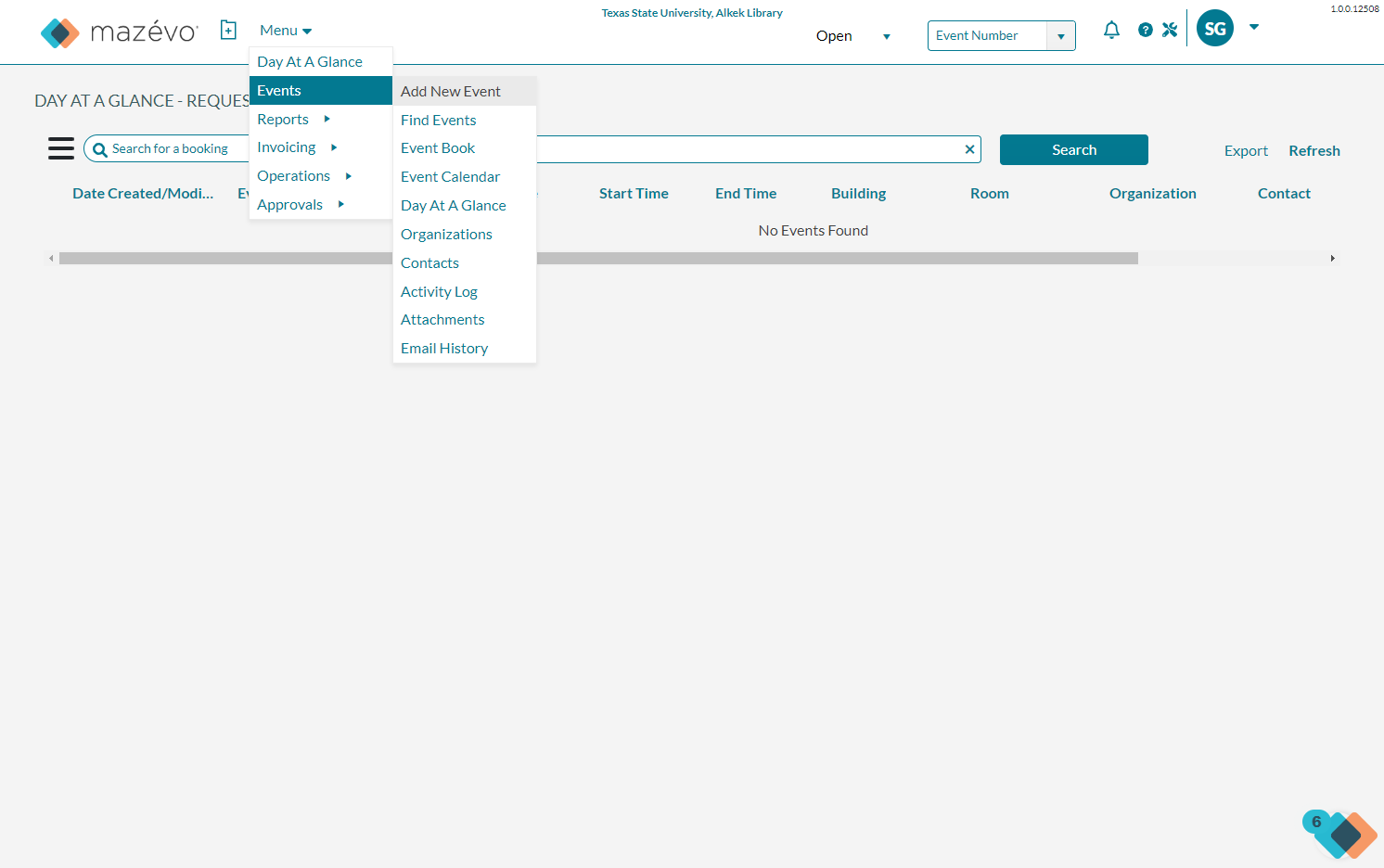
Task: Click the new booking document icon
Action: 228,30
